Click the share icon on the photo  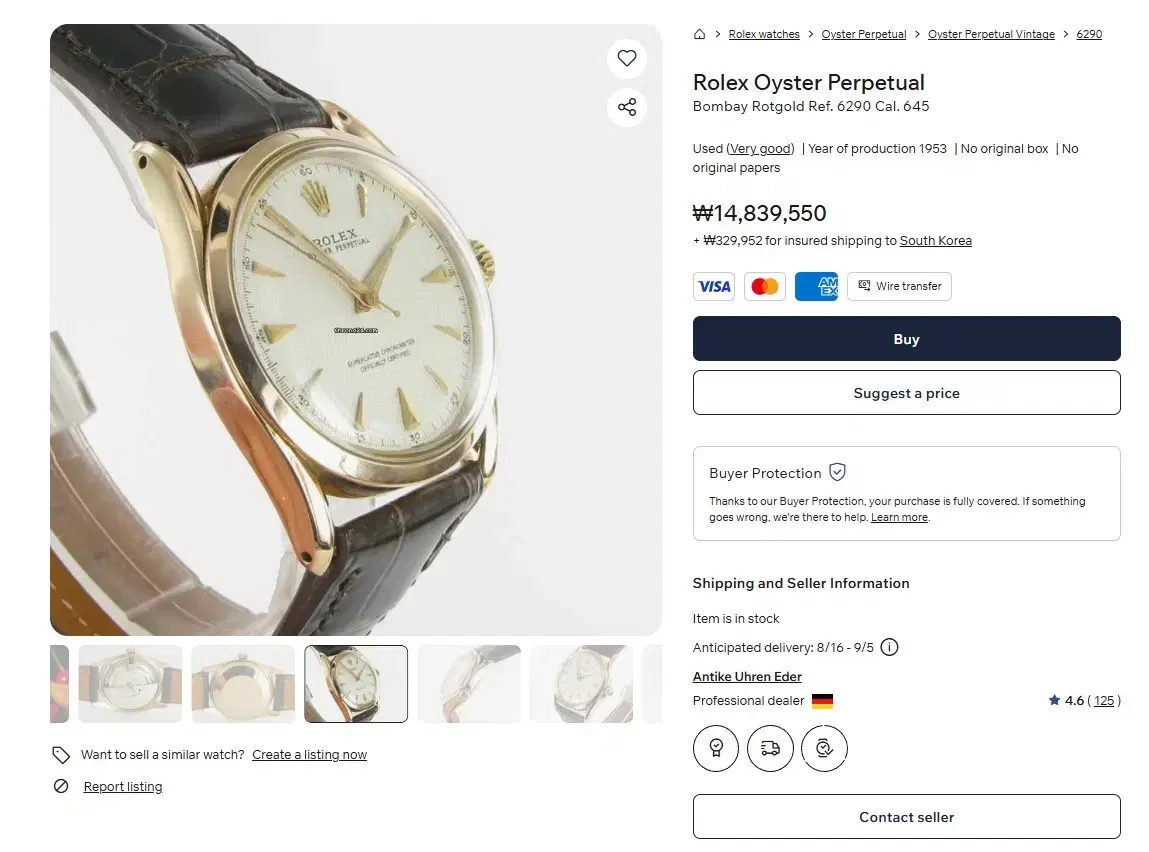[x=627, y=107]
